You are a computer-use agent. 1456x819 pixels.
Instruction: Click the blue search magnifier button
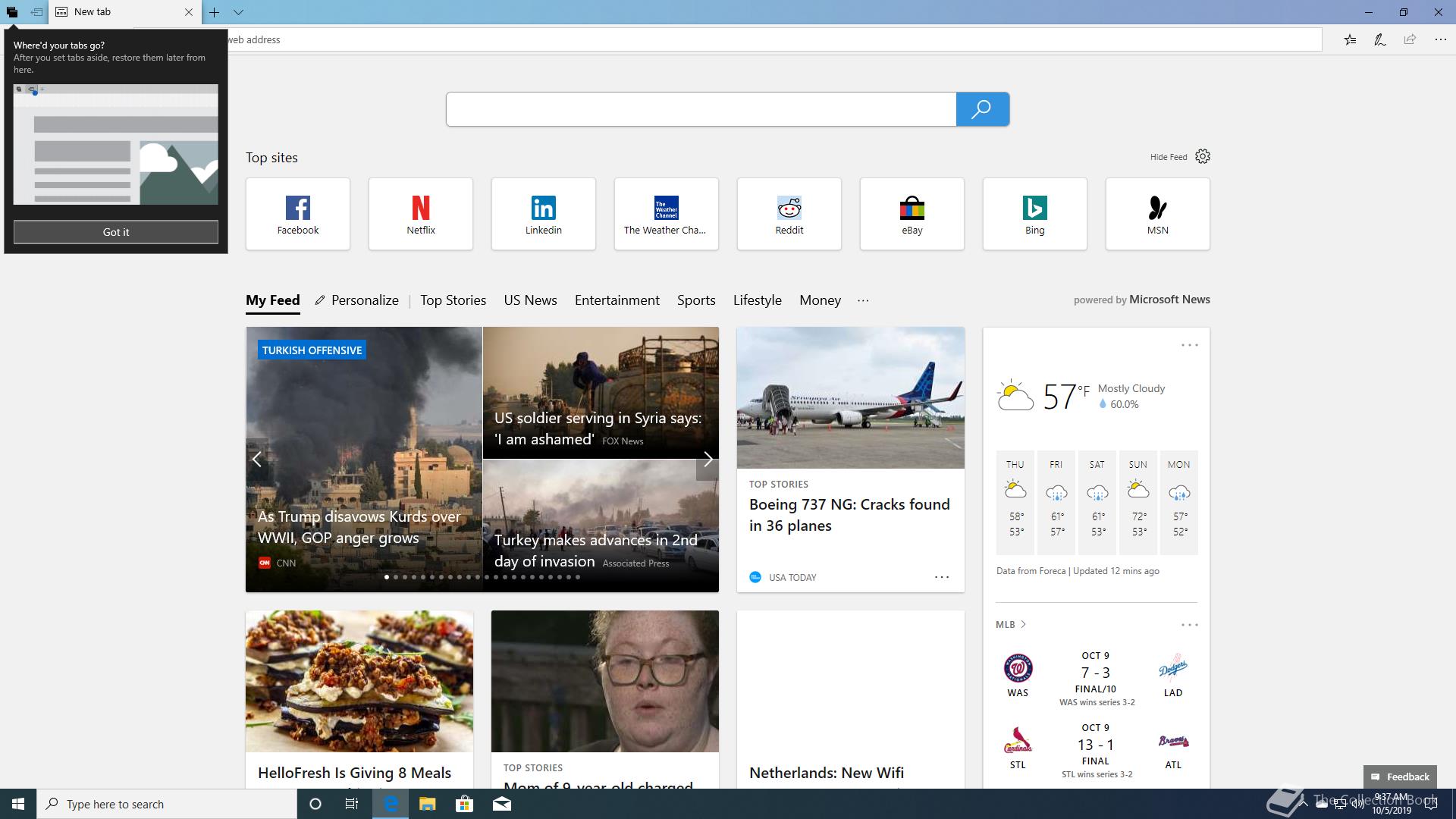[982, 109]
